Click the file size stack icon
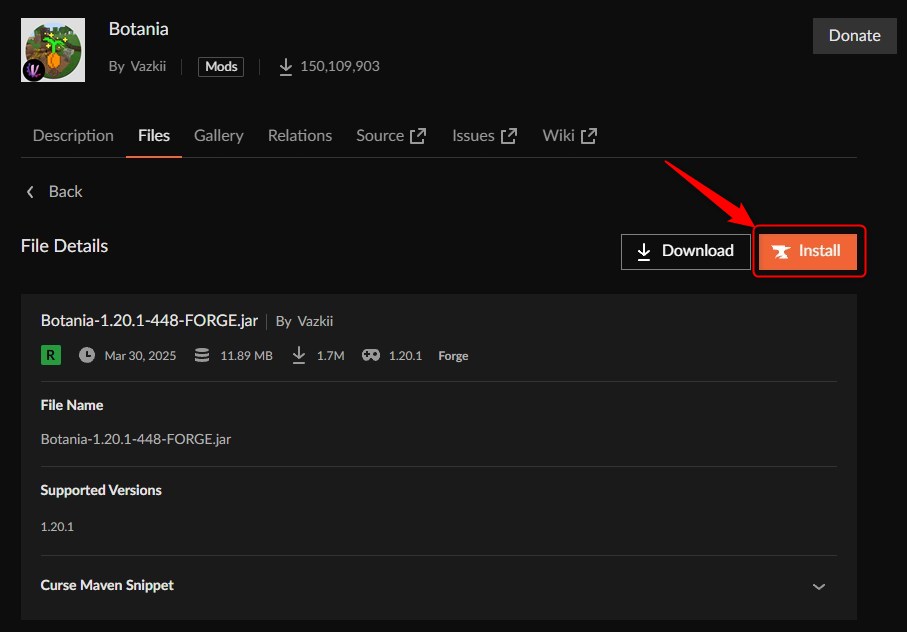 [x=202, y=355]
